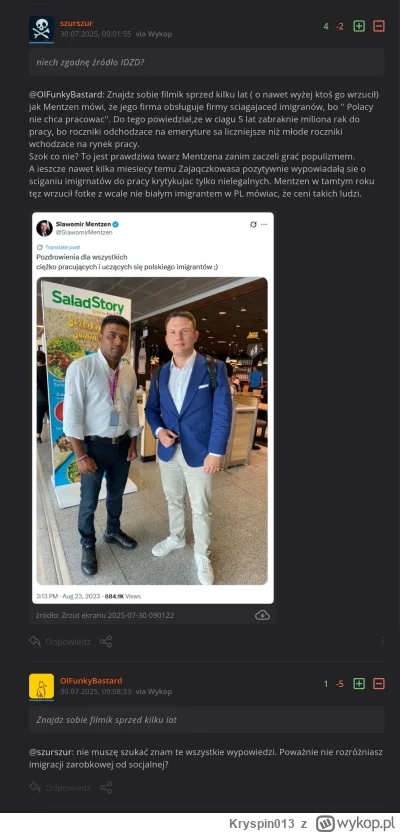The image size is (400, 833).
Task: Share szurszur's comment using the share icon
Action: [106, 641]
